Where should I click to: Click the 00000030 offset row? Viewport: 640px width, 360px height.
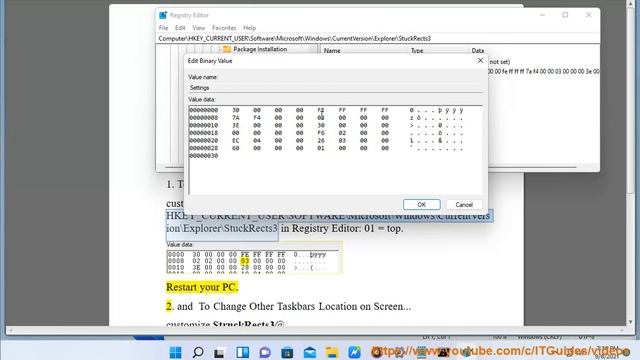[204, 156]
